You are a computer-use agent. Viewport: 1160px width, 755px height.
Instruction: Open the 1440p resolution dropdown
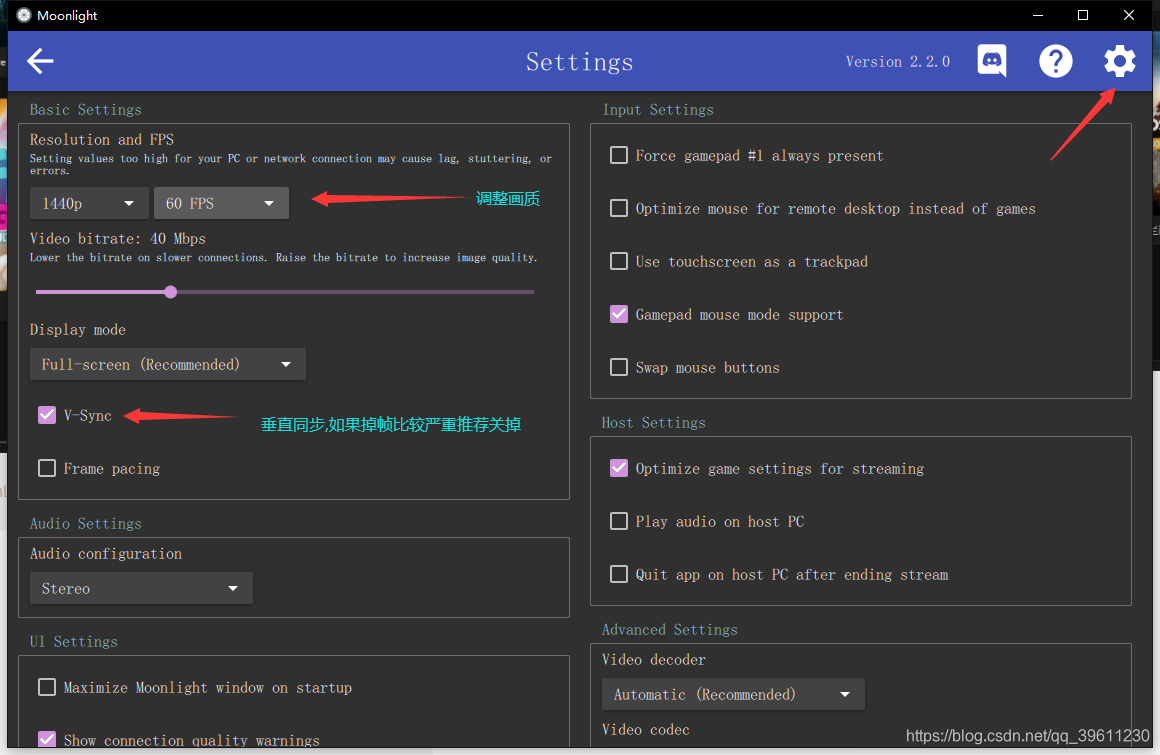(x=89, y=203)
